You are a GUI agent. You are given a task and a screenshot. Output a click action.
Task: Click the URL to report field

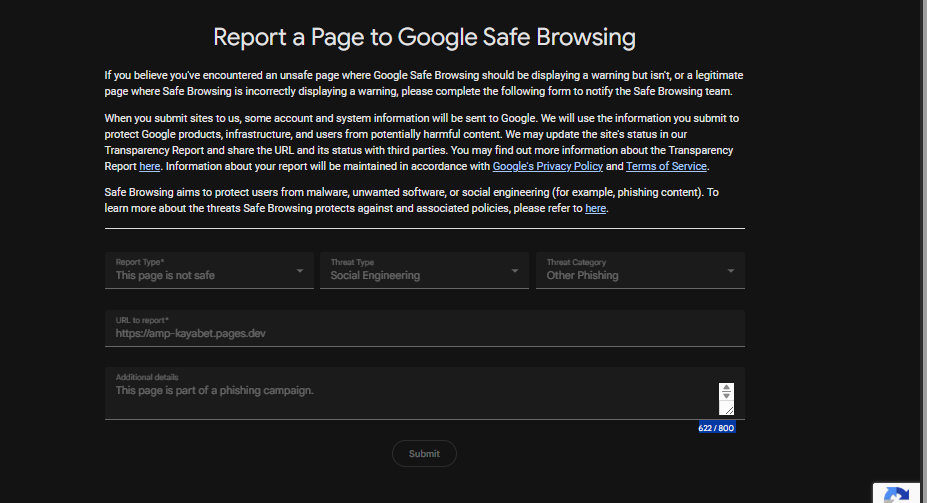click(x=424, y=328)
